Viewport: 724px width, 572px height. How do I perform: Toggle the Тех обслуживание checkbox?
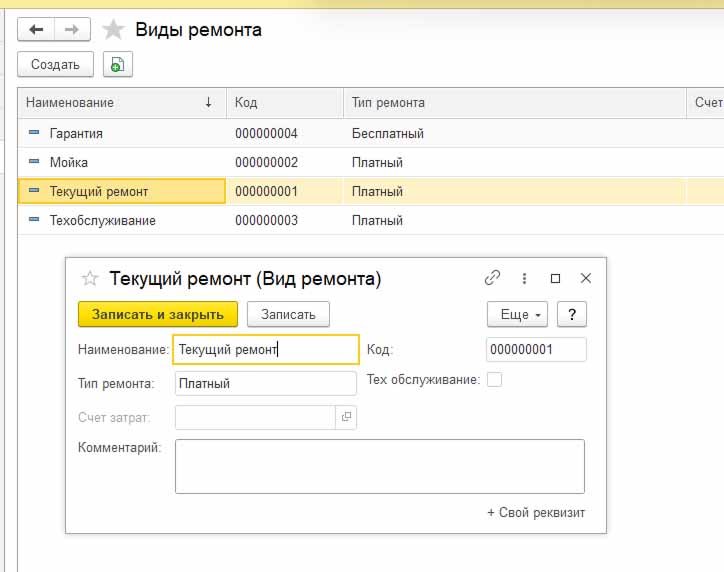[494, 380]
